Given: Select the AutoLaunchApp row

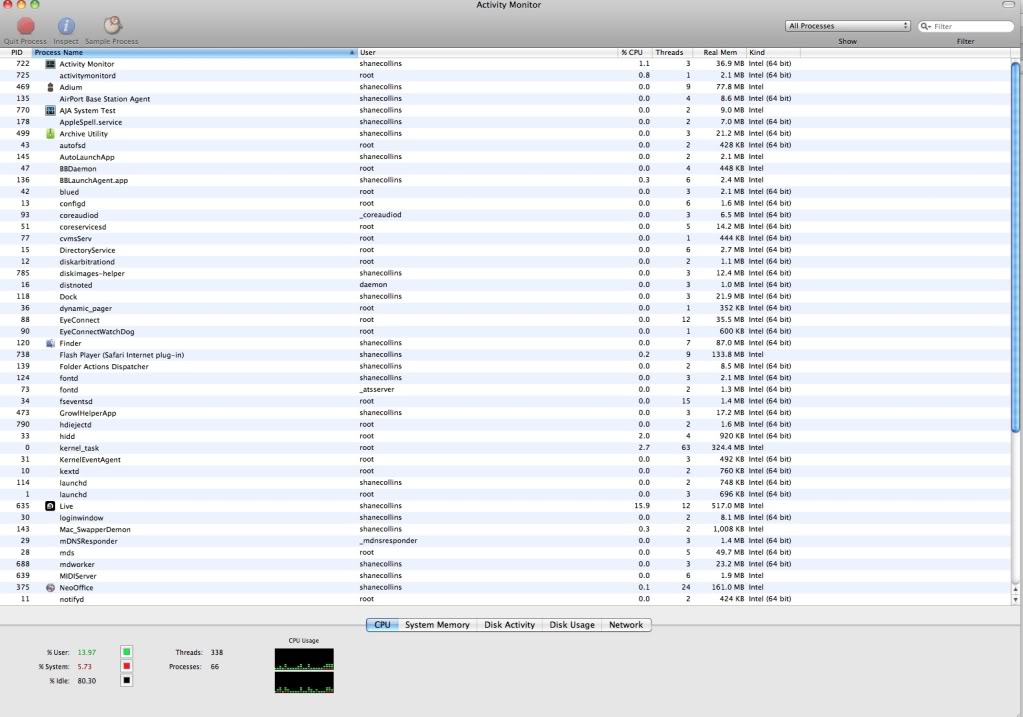Looking at the screenshot, I should [506, 157].
